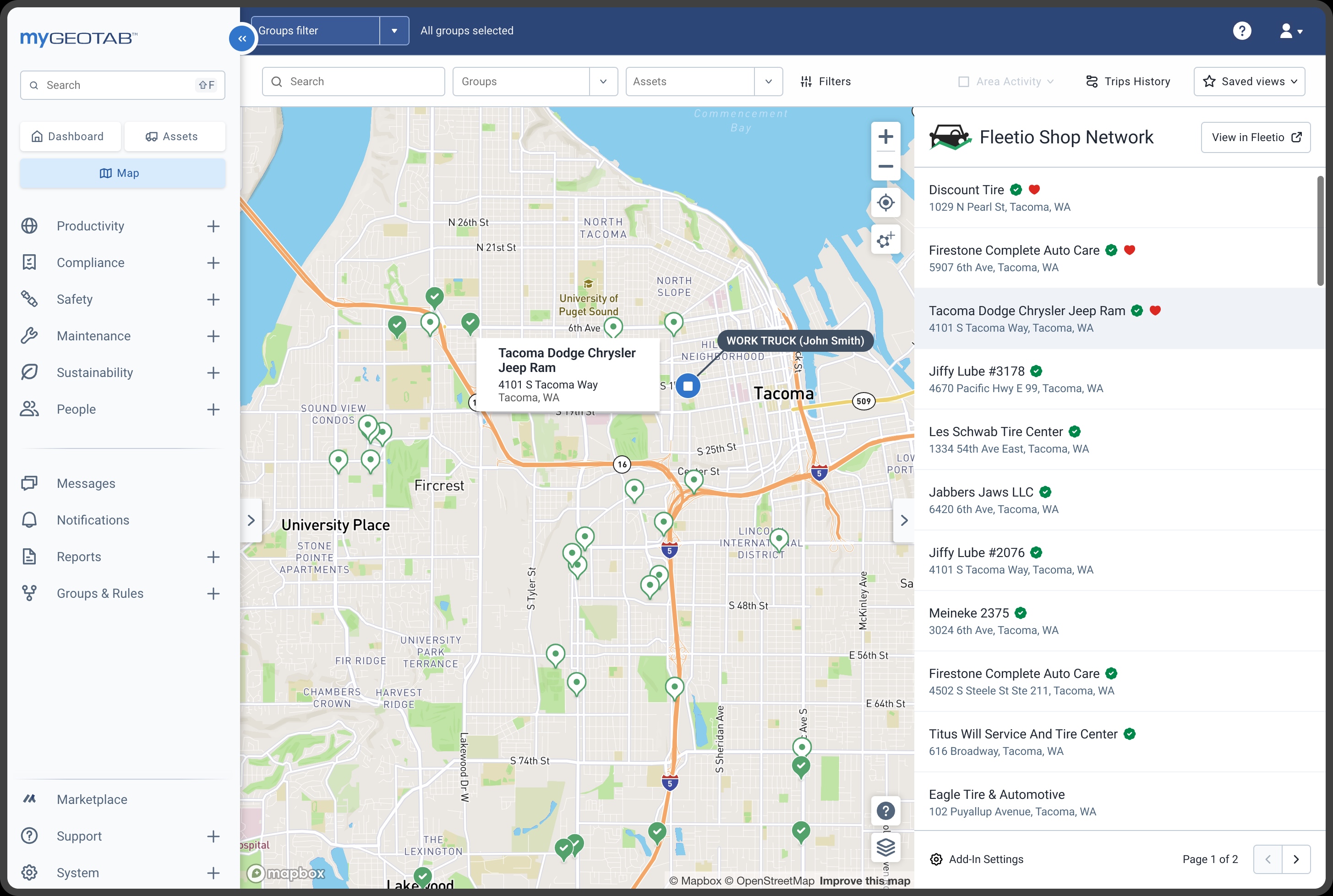The height and width of the screenshot is (896, 1333).
Task: Click the Filters button
Action: click(824, 81)
